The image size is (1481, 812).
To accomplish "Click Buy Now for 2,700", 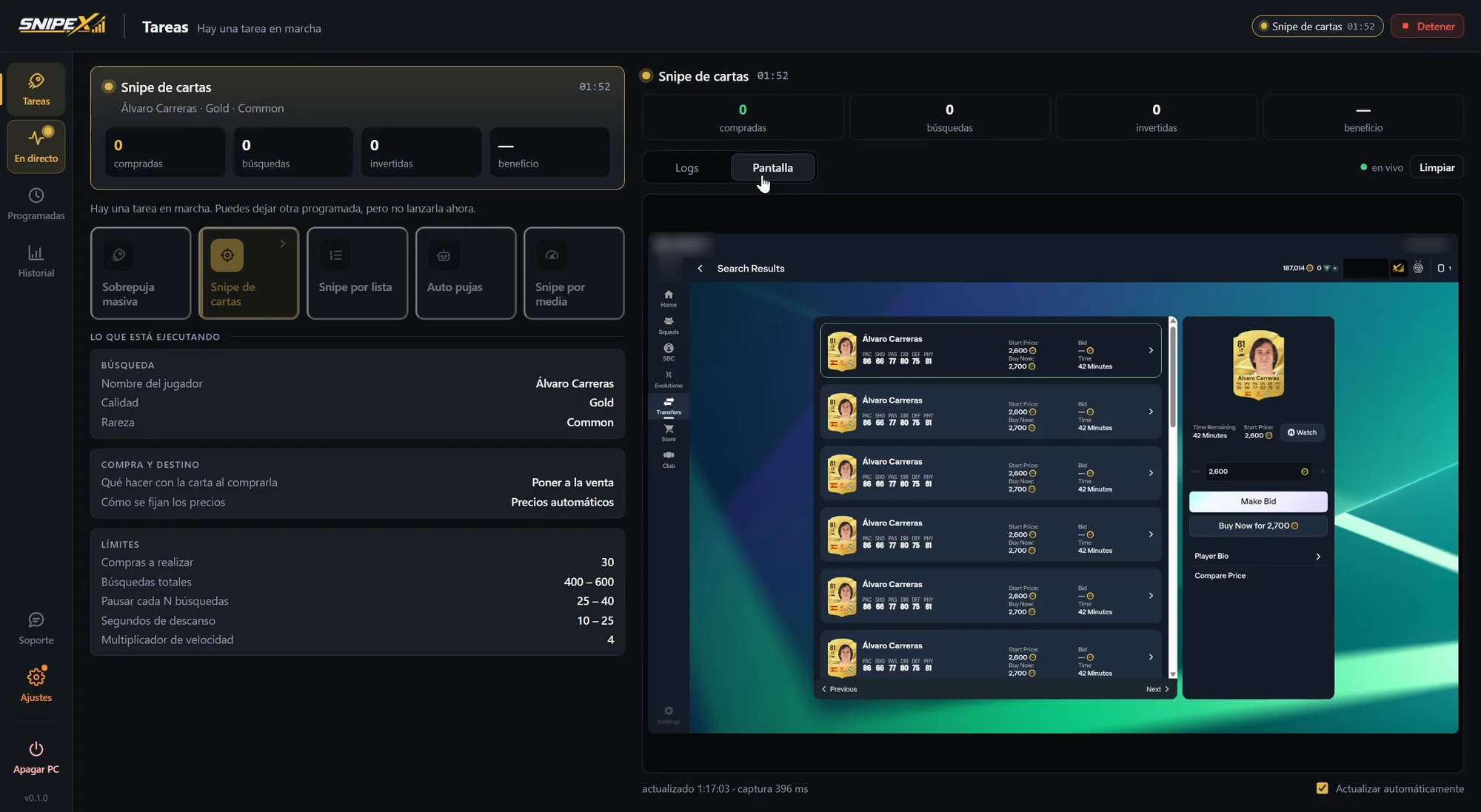I will click(x=1258, y=526).
